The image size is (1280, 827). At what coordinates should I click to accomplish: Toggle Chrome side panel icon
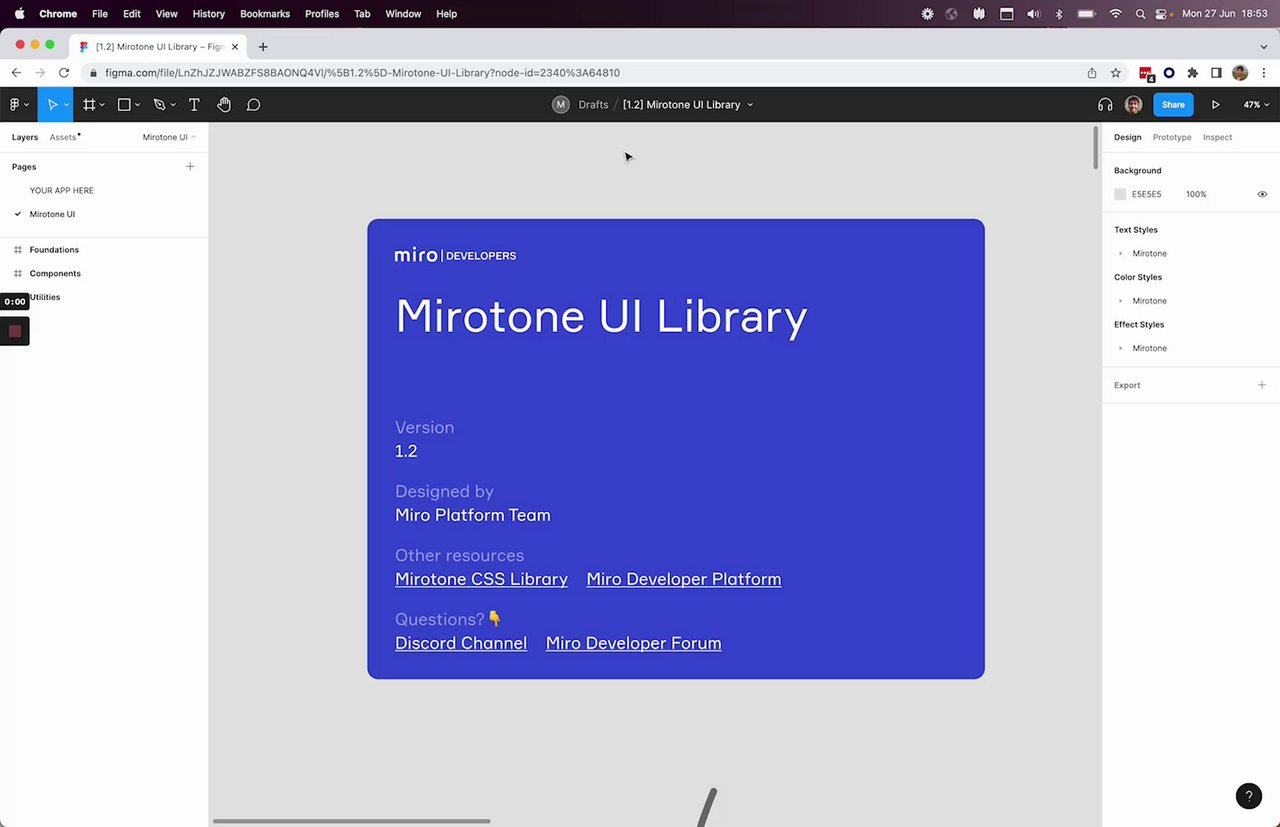1216,73
